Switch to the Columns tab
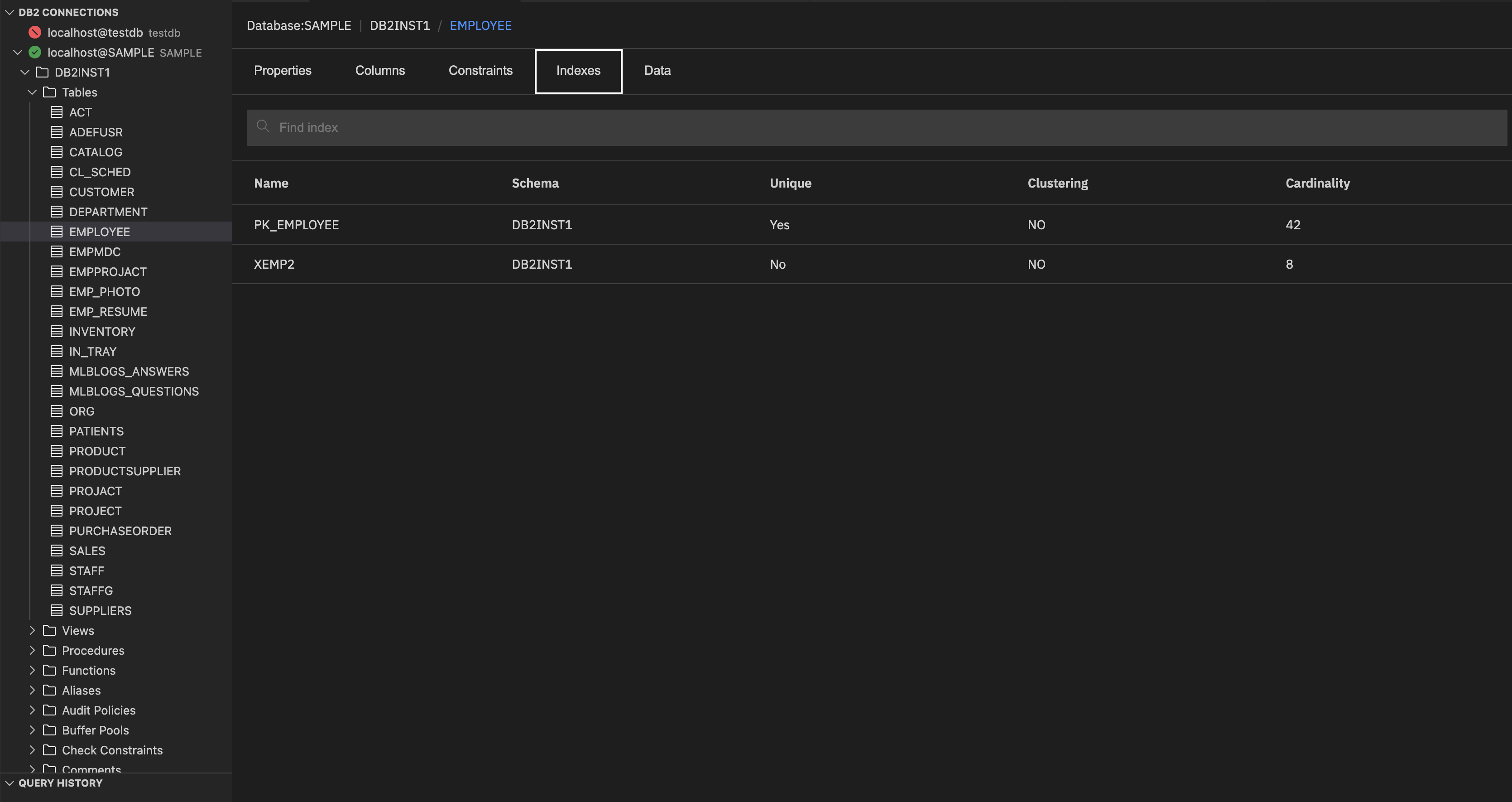This screenshot has height=802, width=1512. click(380, 70)
